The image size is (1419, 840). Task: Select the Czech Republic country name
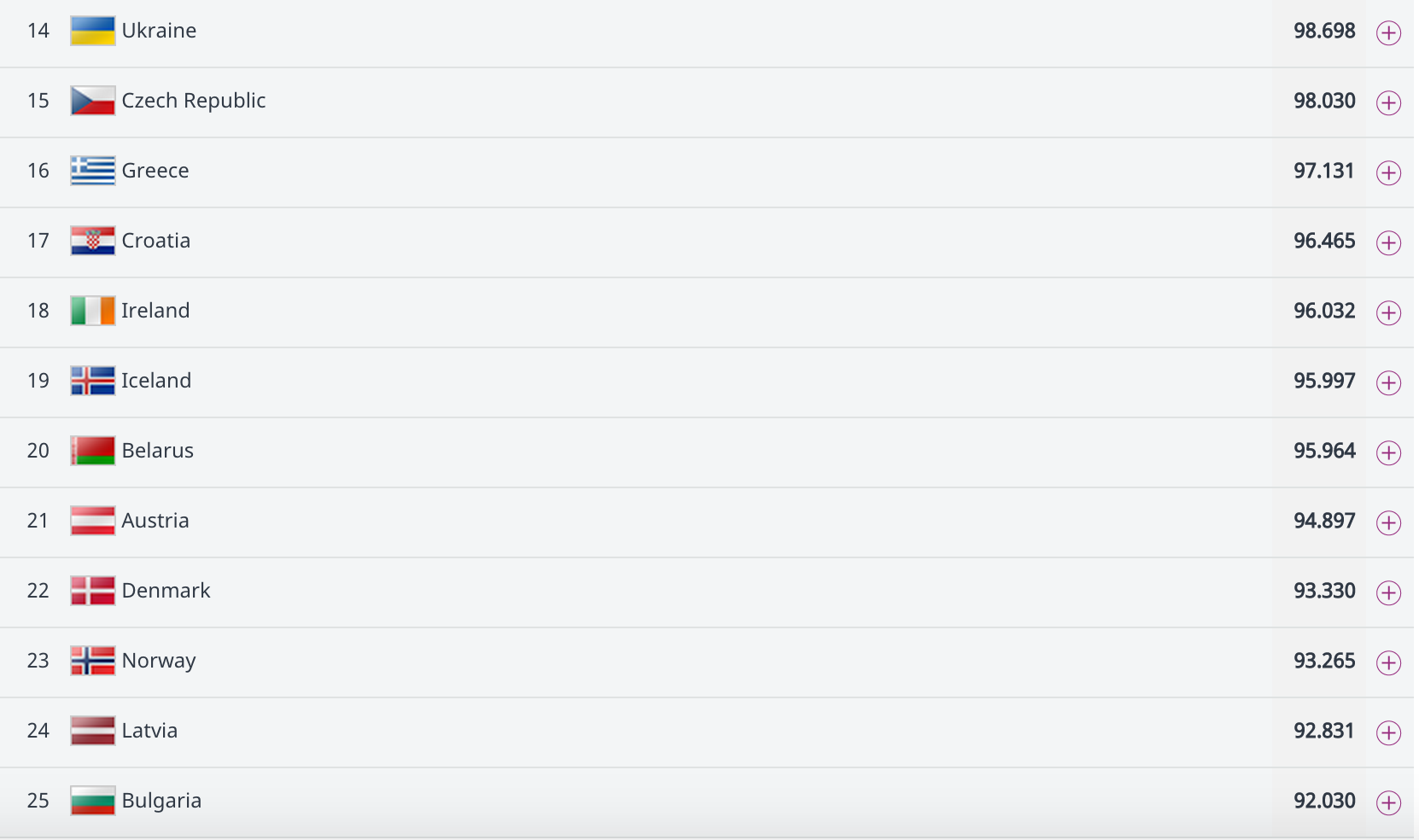(x=194, y=101)
